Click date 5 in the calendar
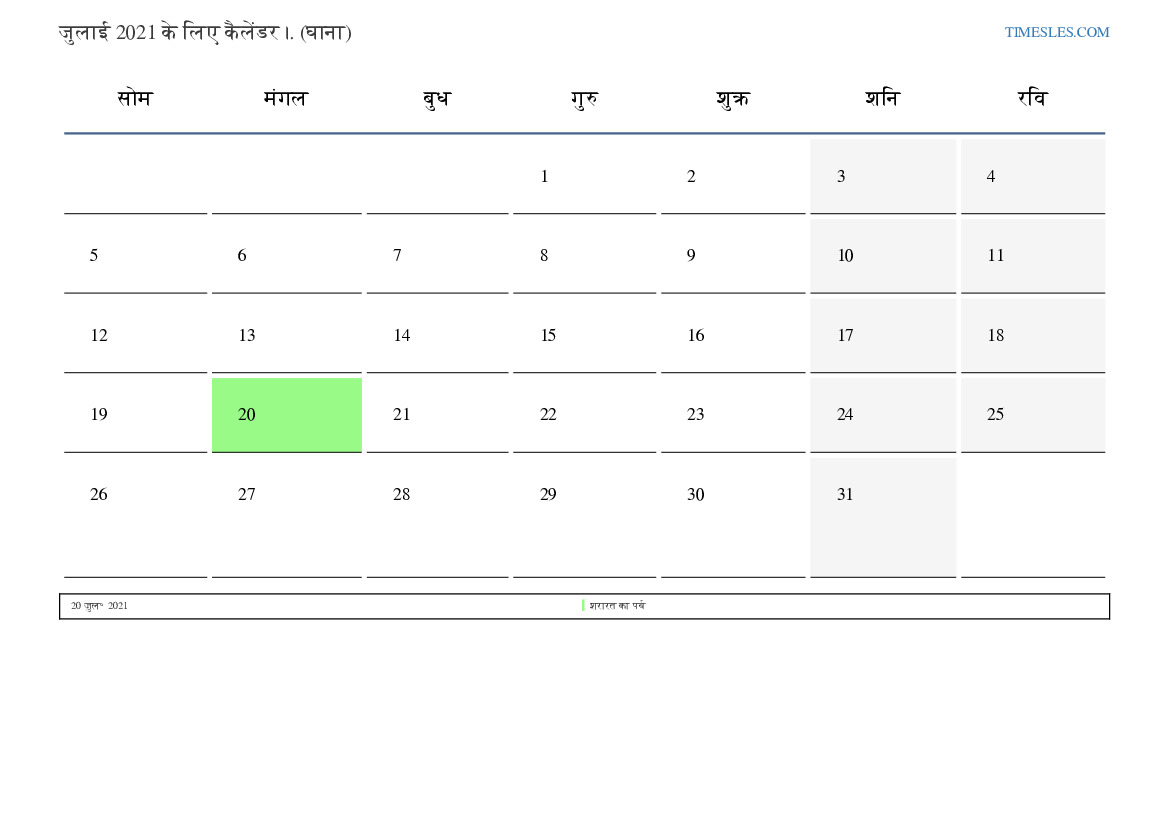1169x827 pixels. click(136, 256)
